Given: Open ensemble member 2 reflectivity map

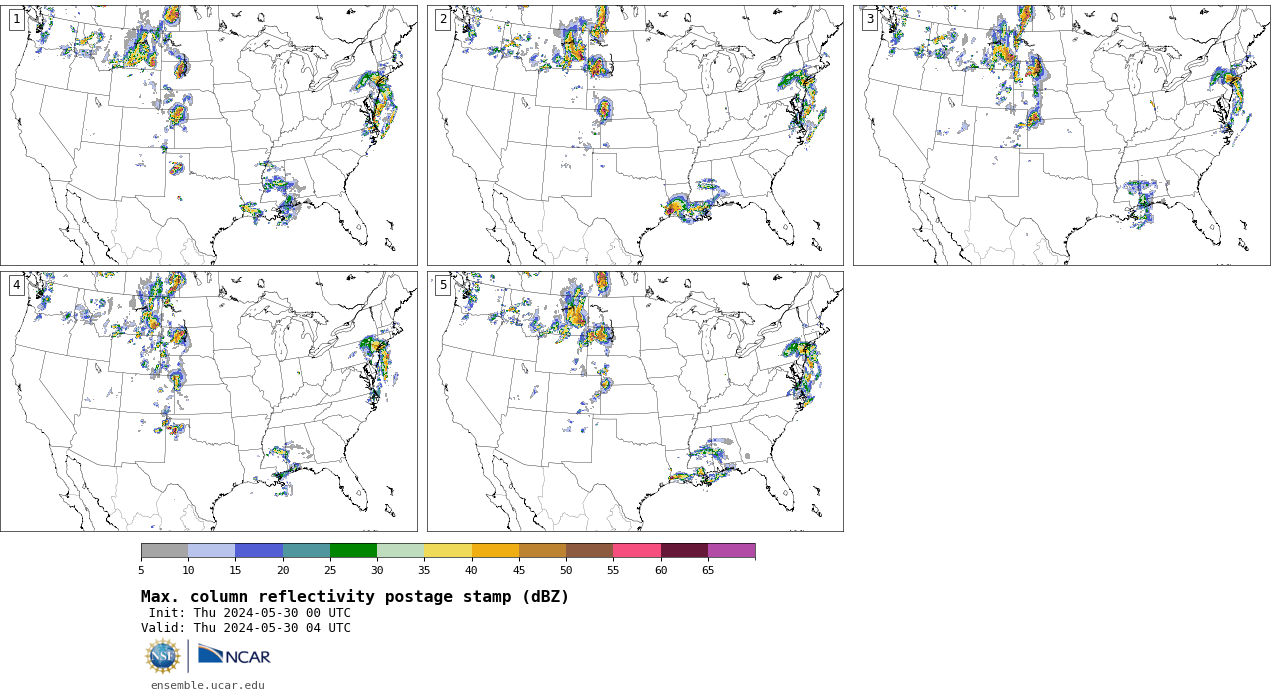Looking at the screenshot, I should pos(635,135).
